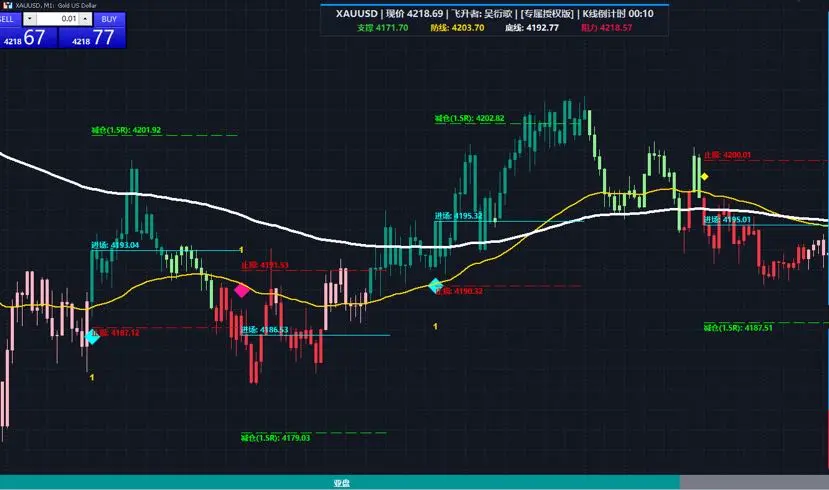Click the cyan diamond marker near 止损 4187.12

click(x=92, y=337)
